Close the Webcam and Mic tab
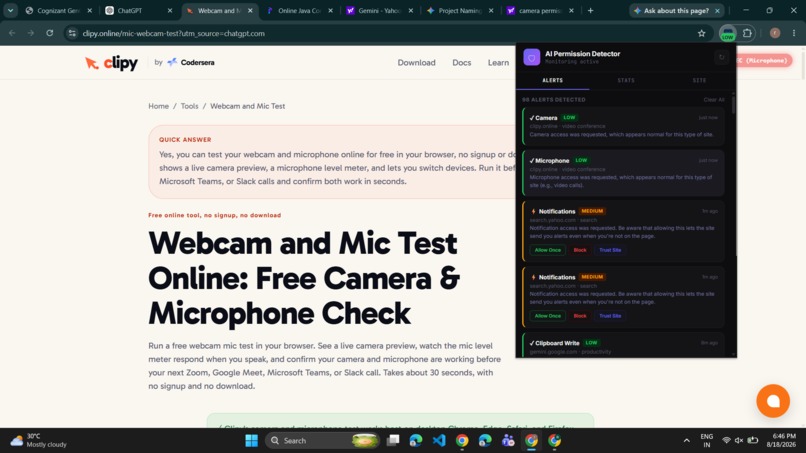806x453 pixels. (250, 10)
